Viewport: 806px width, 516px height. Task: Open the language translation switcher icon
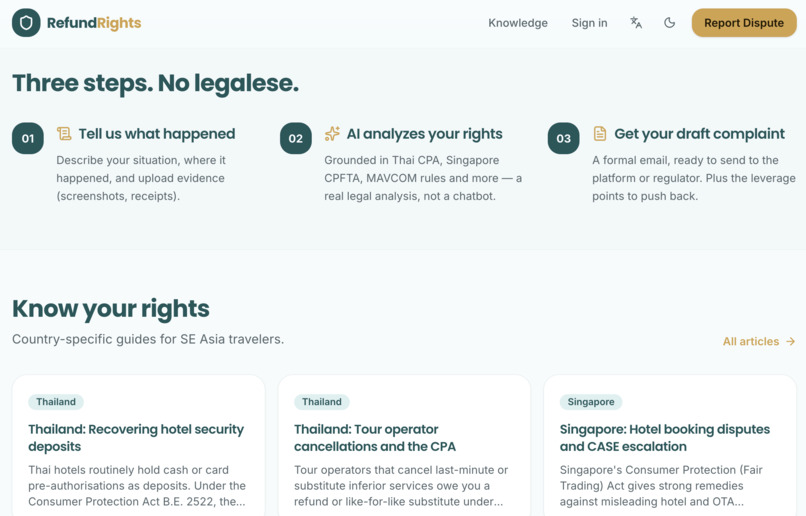pos(636,23)
